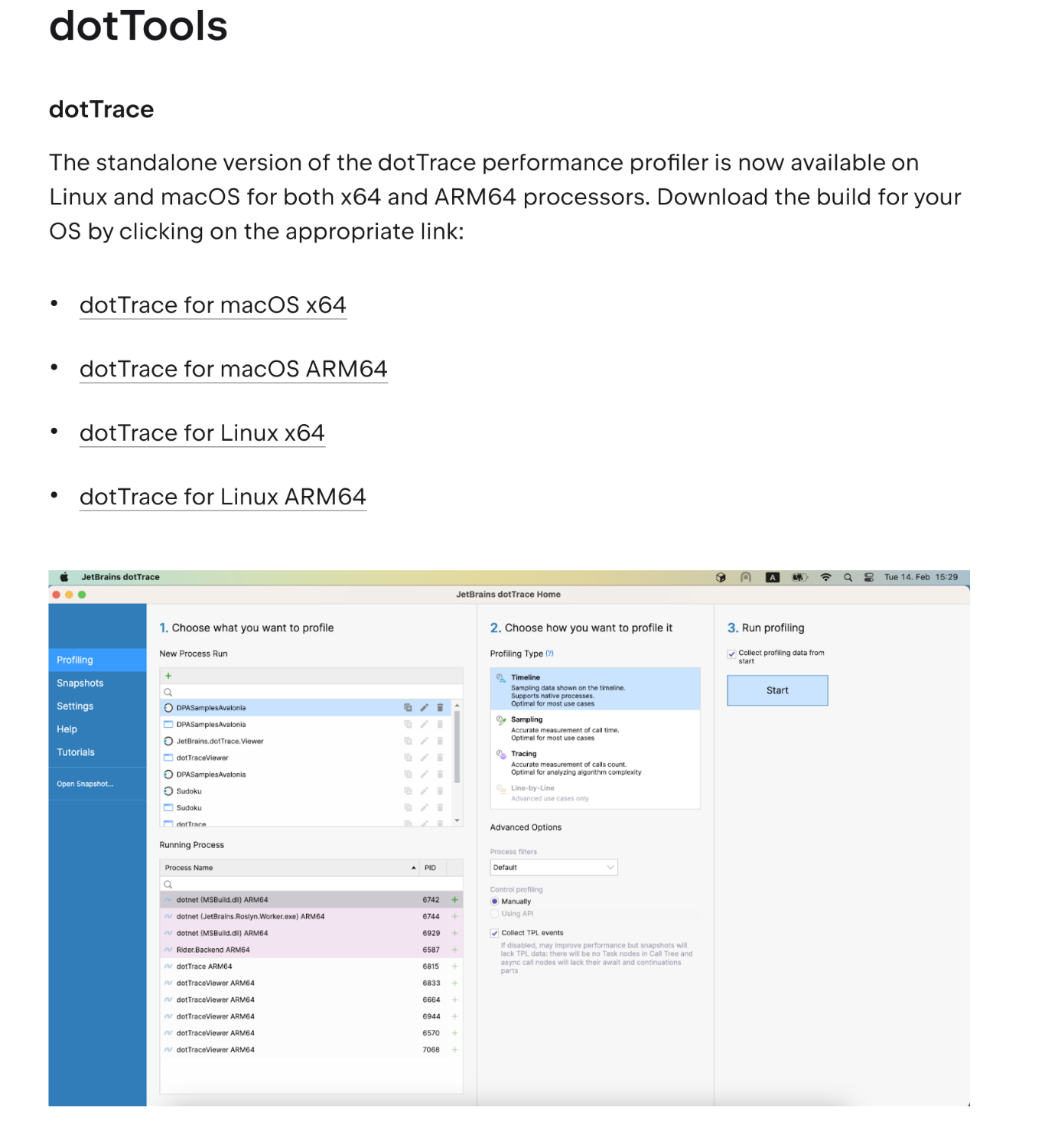Viewport: 1058px width, 1148px height.
Task: Click the New Process Run list scrollbar
Action: tap(457, 746)
